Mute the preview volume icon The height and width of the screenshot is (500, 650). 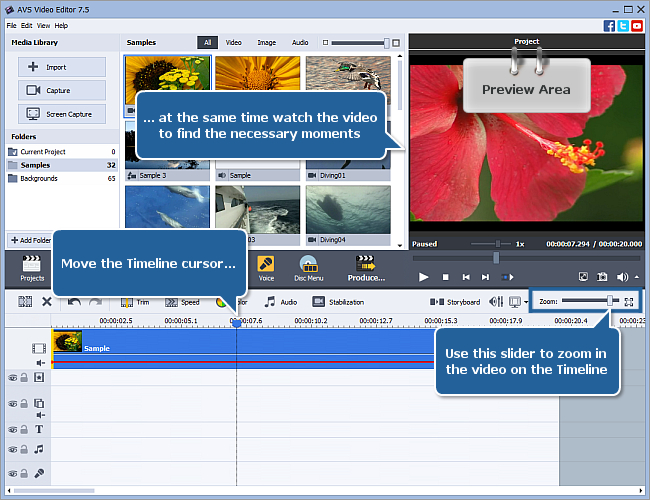pyautogui.click(x=622, y=277)
